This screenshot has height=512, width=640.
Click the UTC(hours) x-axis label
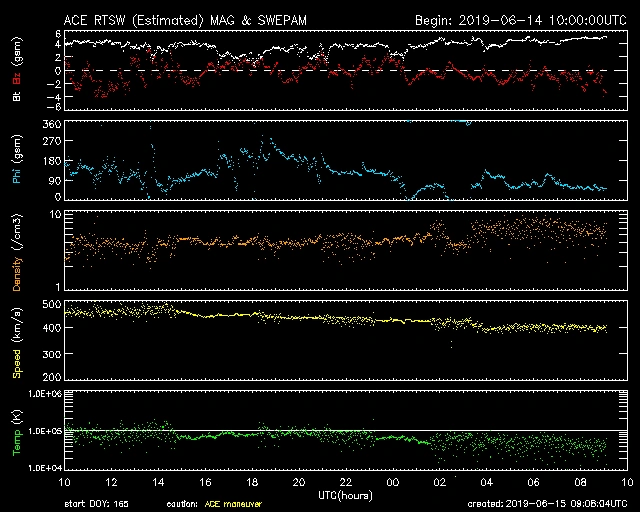tap(347, 494)
